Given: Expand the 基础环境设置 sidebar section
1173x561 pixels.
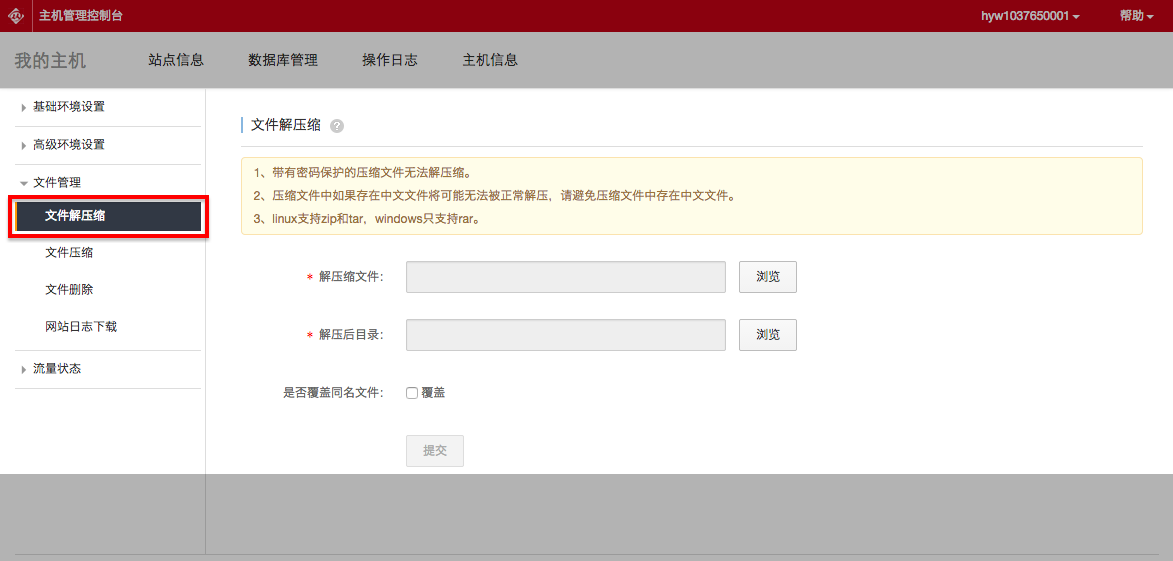Looking at the screenshot, I should click(68, 107).
